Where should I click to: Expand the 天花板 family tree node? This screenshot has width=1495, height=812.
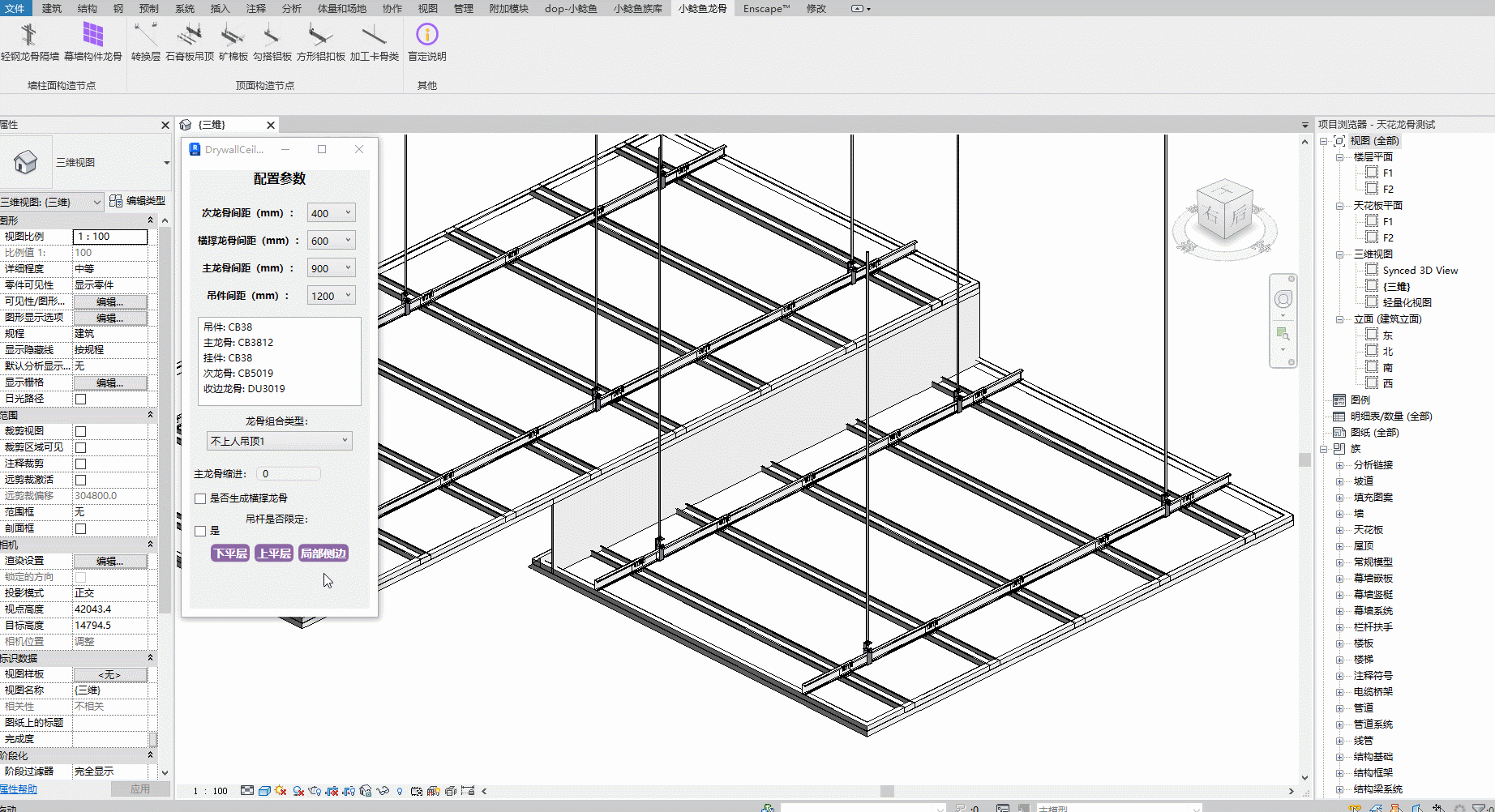click(1339, 530)
